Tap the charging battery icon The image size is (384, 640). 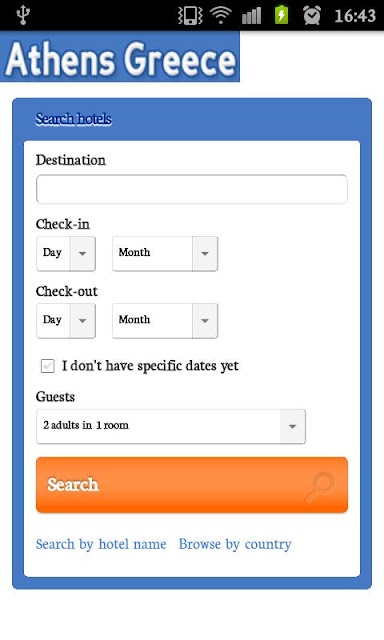(x=282, y=15)
